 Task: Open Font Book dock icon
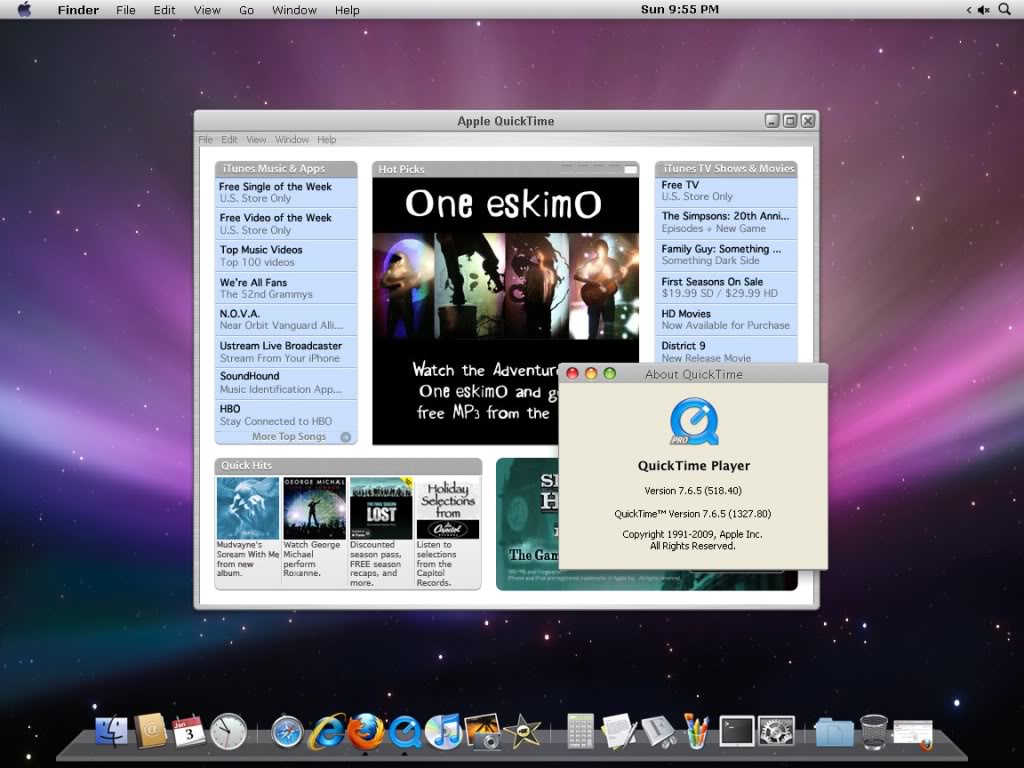(x=658, y=731)
